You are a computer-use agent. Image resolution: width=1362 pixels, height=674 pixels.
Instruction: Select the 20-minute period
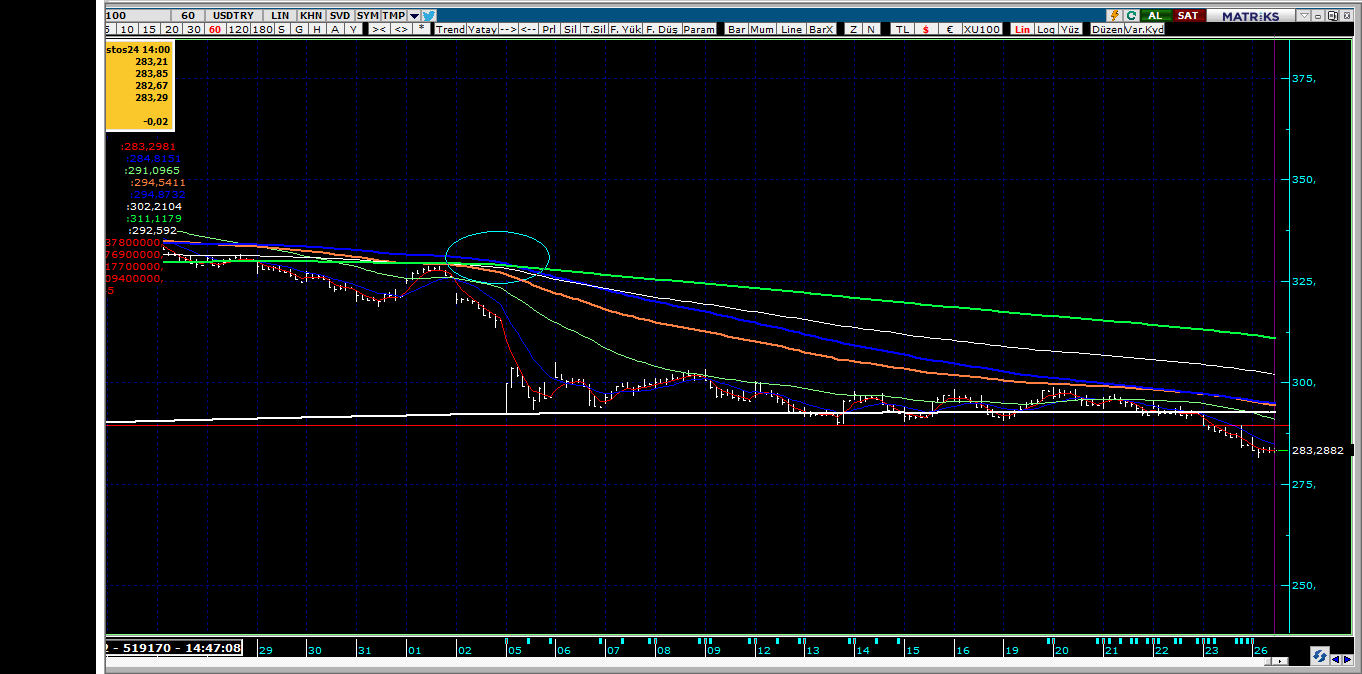[x=171, y=30]
